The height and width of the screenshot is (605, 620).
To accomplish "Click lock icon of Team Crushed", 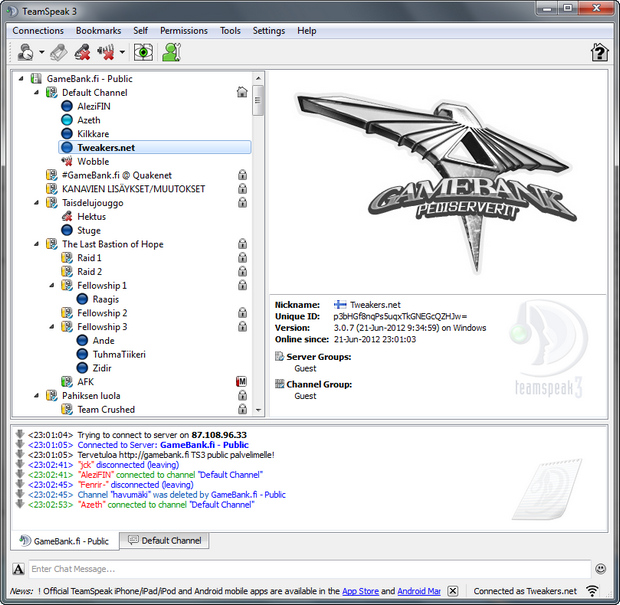I will [x=242, y=409].
